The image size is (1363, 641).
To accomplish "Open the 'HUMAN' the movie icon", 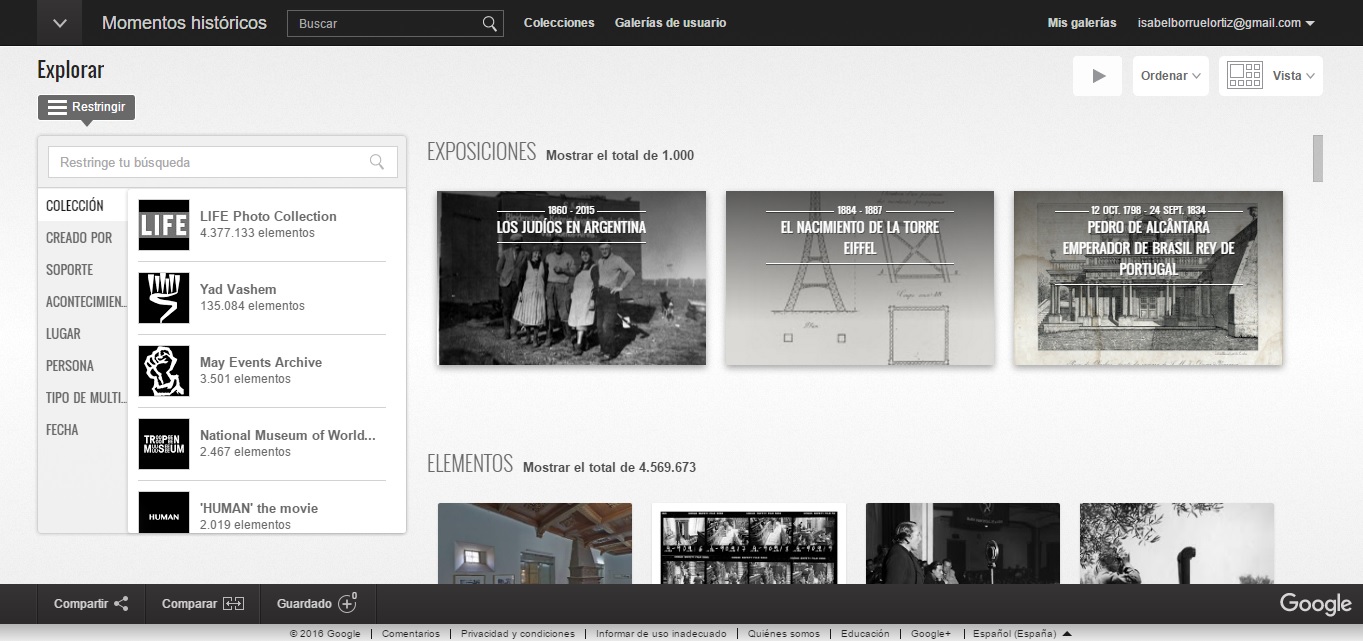I will (163, 512).
